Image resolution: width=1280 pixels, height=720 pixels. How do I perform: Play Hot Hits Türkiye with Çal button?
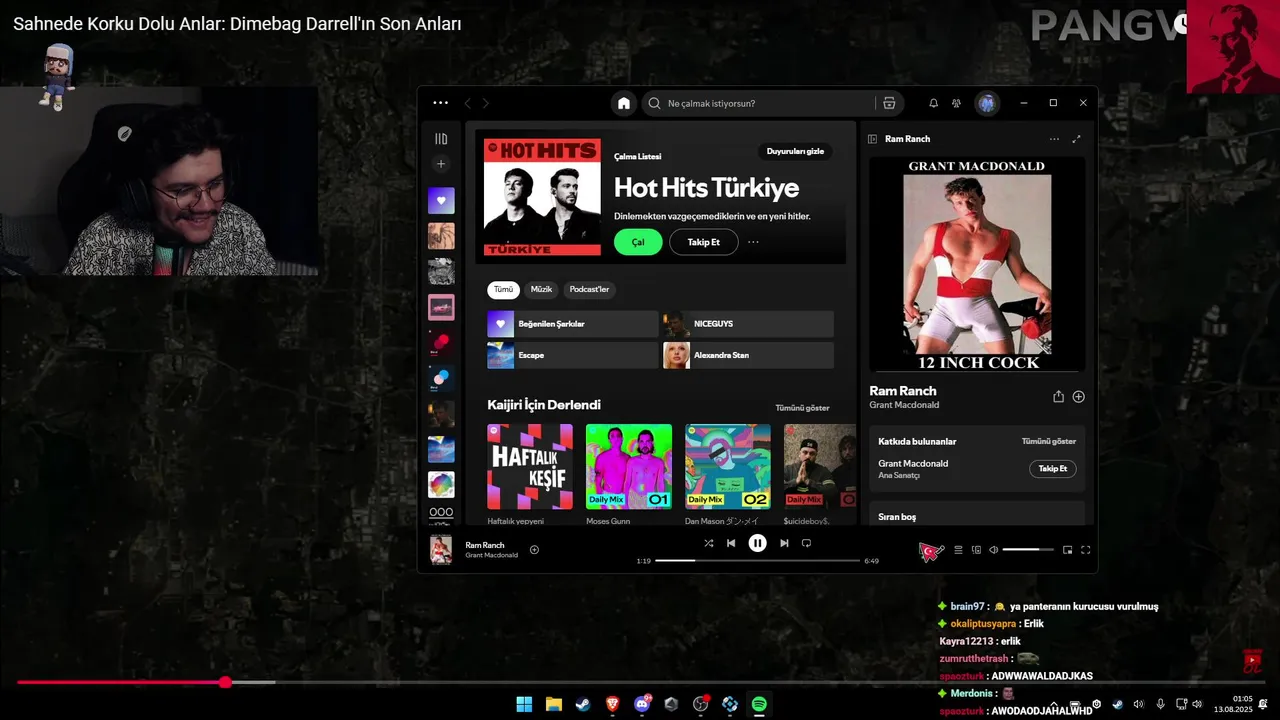pos(638,242)
